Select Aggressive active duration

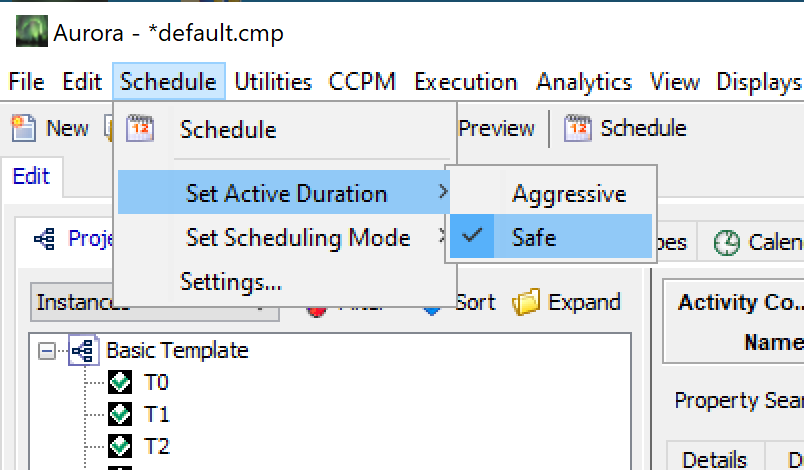tap(568, 193)
